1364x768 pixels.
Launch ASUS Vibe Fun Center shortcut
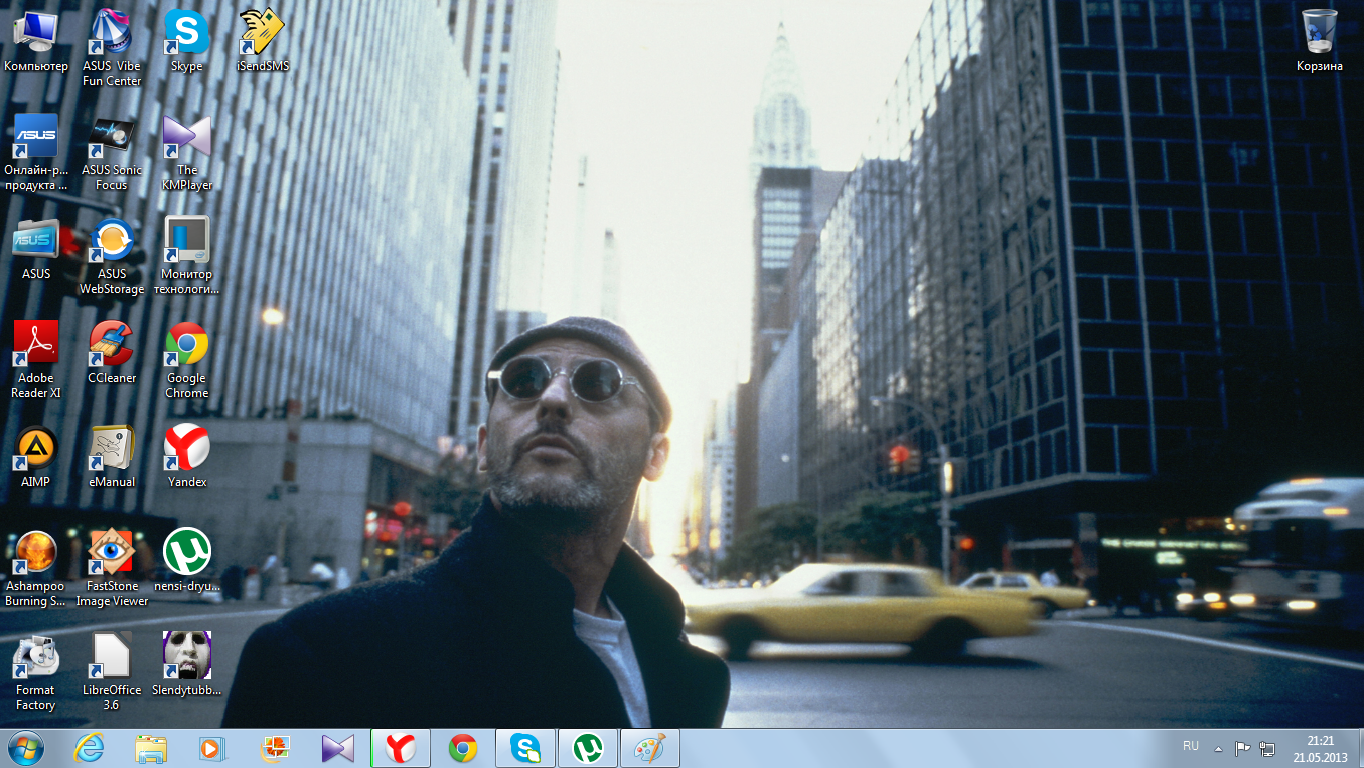point(112,48)
